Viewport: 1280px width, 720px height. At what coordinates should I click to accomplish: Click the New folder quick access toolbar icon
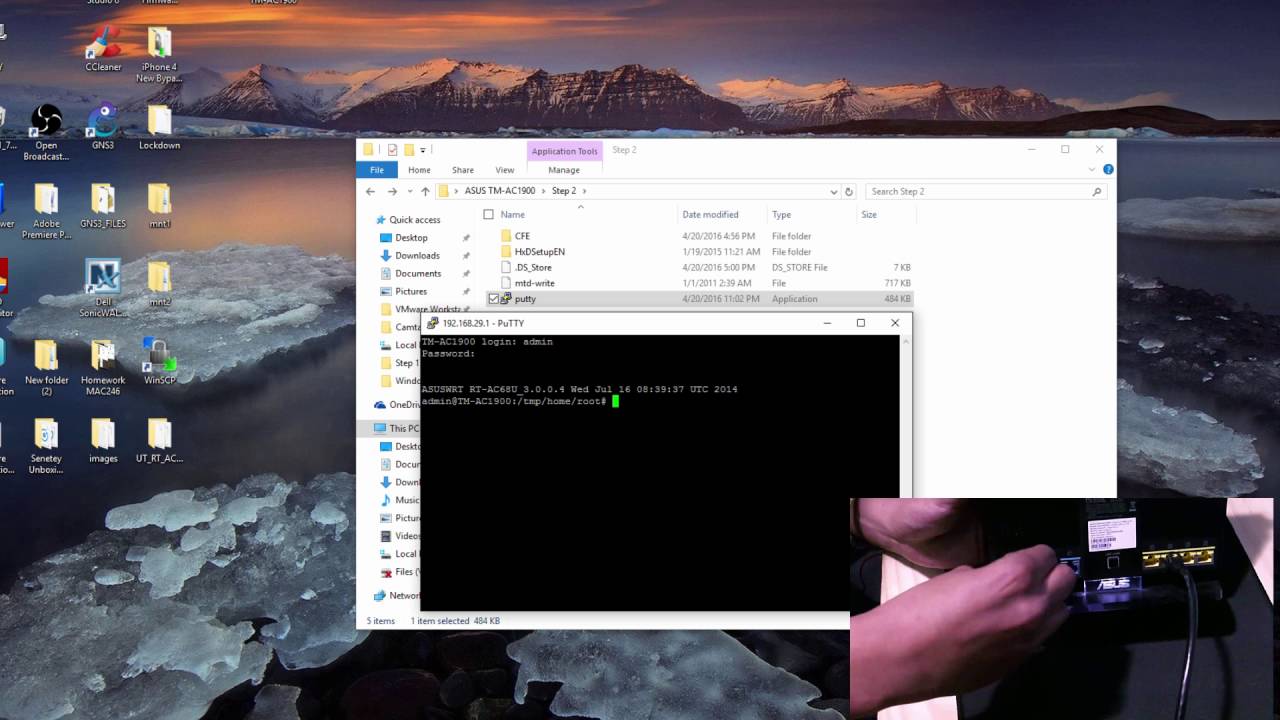pos(408,150)
